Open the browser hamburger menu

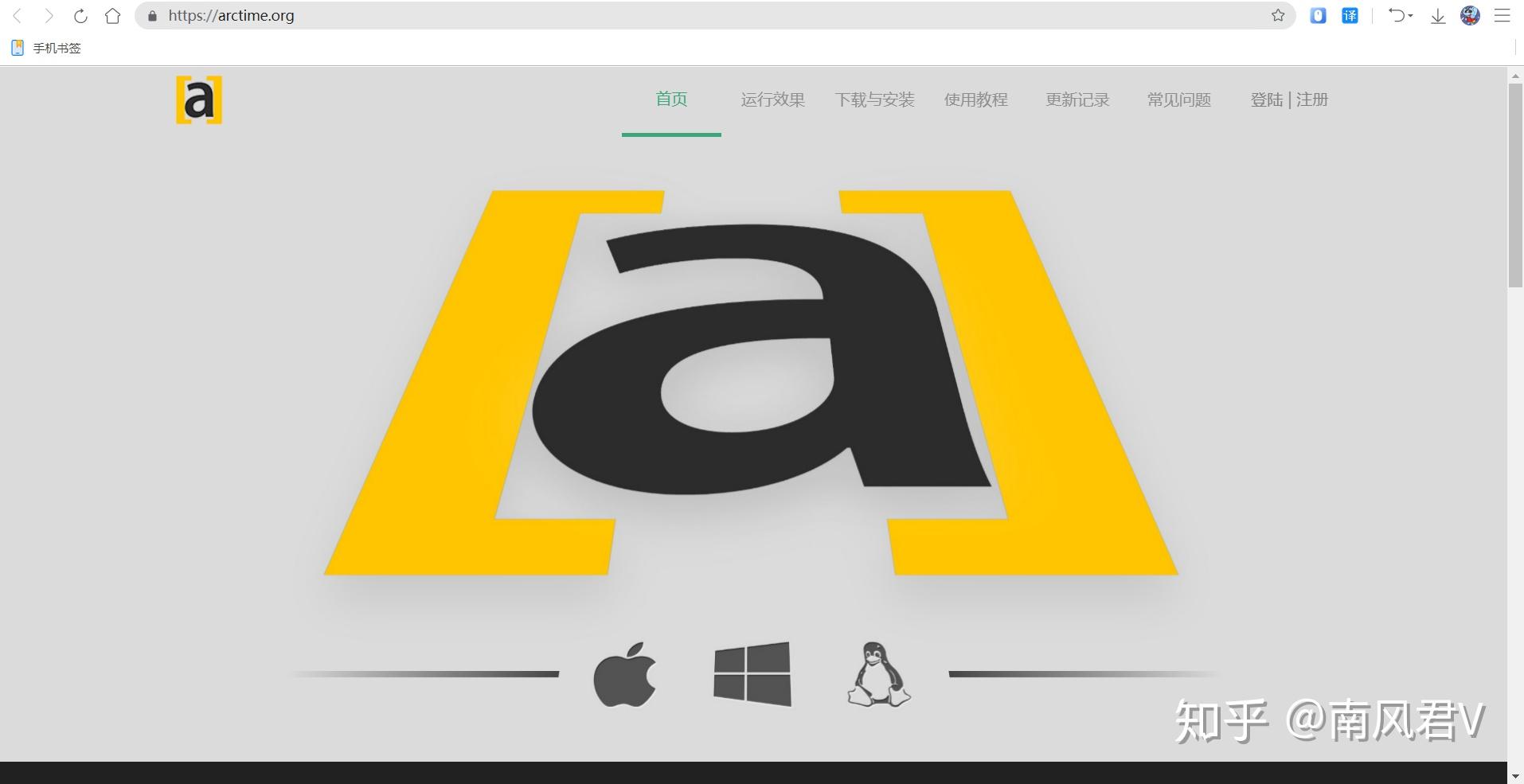1503,16
